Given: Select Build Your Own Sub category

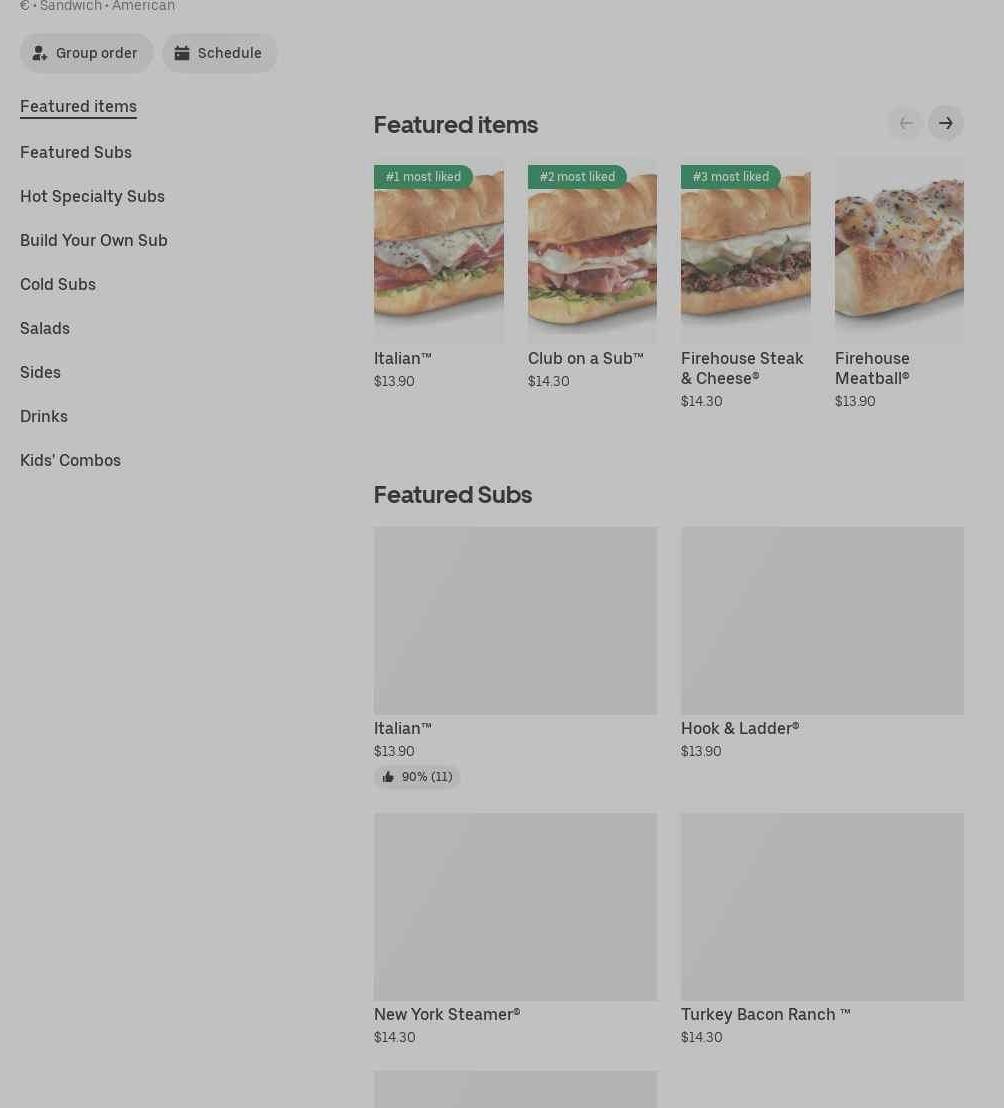Looking at the screenshot, I should (x=94, y=240).
